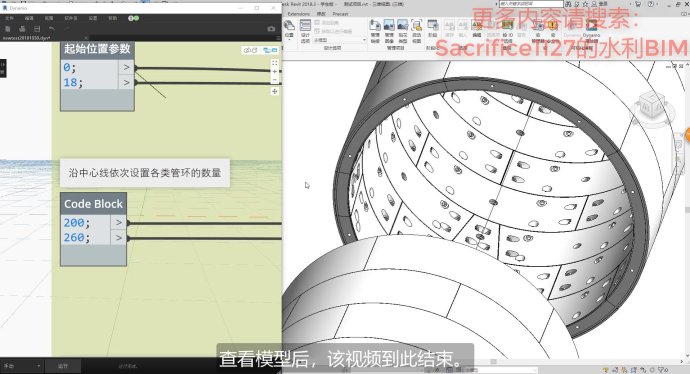Close the newtest .dyn workspace tab
This screenshot has height=374, width=690.
click(86, 38)
